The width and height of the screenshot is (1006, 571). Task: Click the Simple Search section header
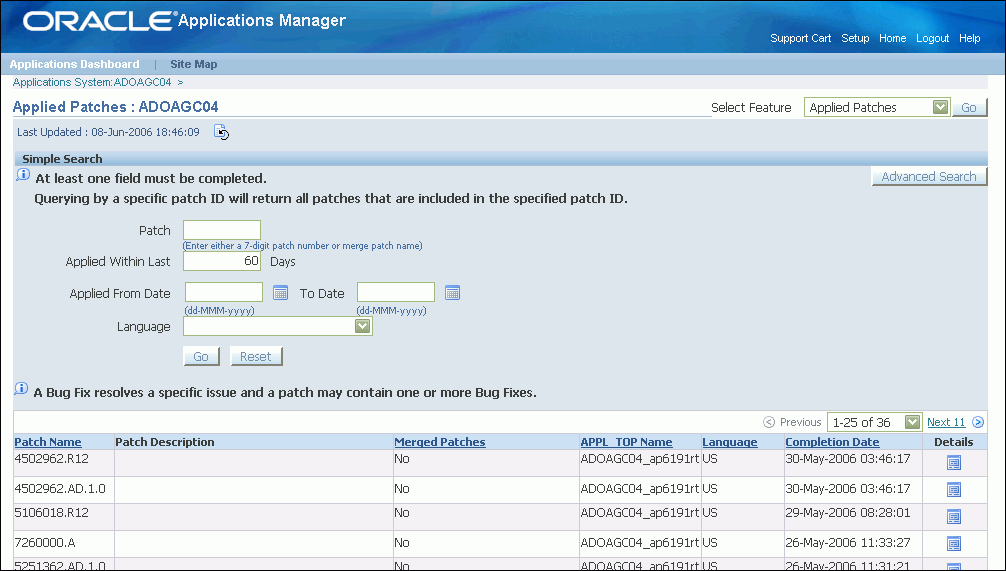coord(62,159)
